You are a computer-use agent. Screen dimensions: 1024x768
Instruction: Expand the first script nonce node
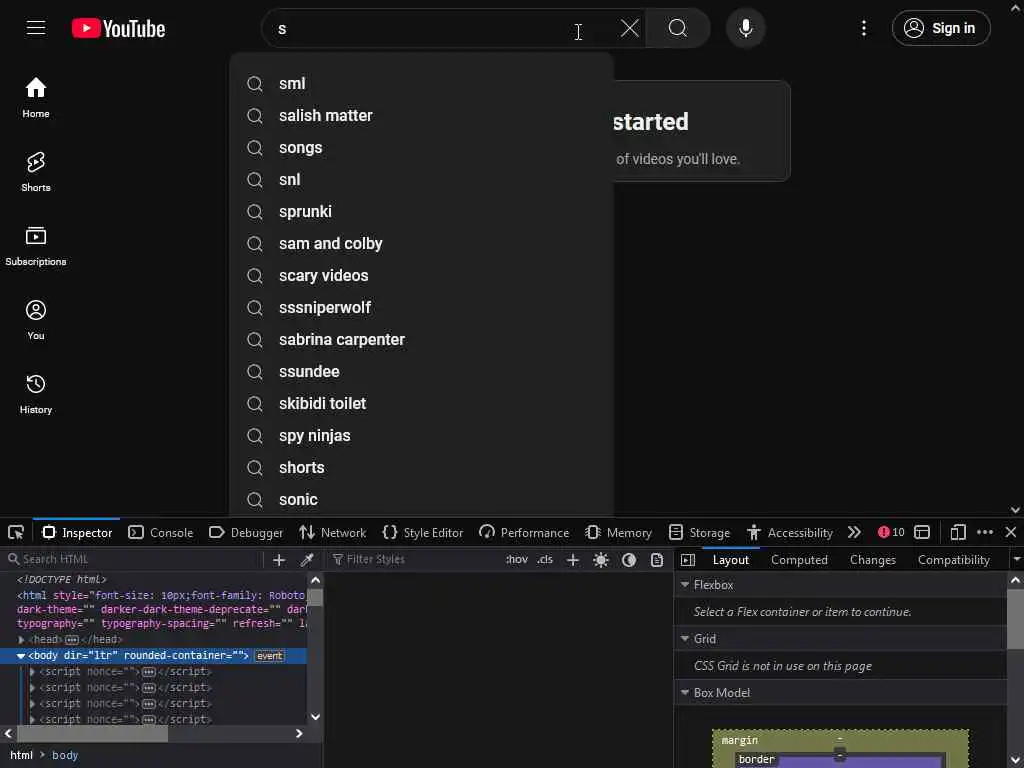tap(32, 671)
